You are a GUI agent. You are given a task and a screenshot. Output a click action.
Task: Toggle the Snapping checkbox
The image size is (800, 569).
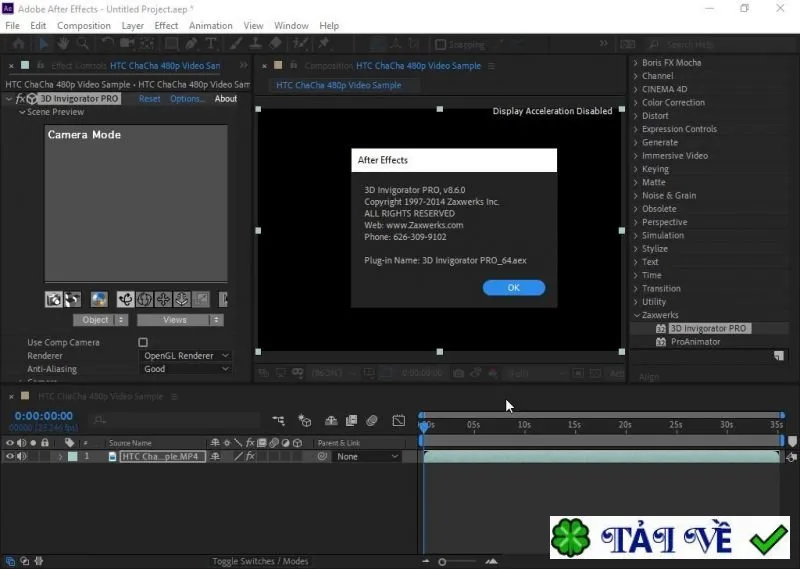click(440, 44)
